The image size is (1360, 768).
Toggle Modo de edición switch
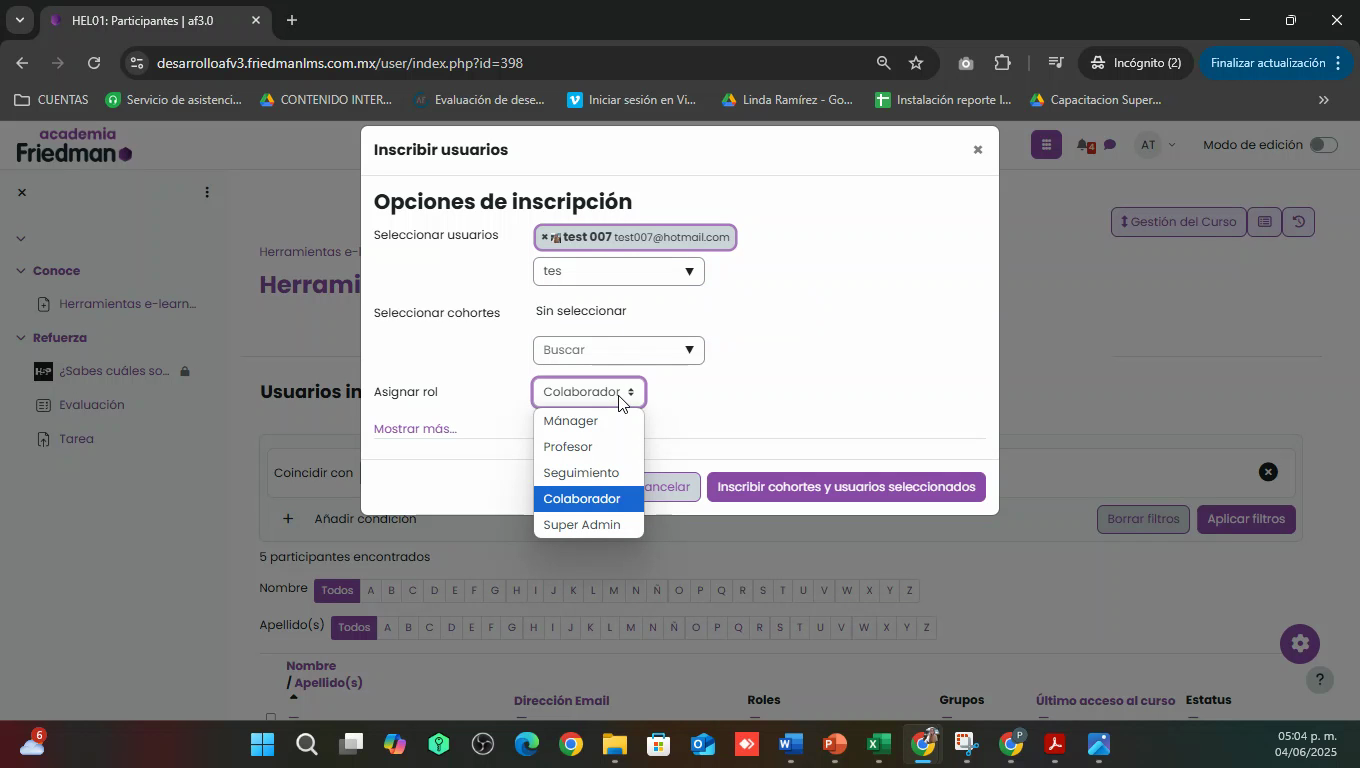(x=1323, y=145)
